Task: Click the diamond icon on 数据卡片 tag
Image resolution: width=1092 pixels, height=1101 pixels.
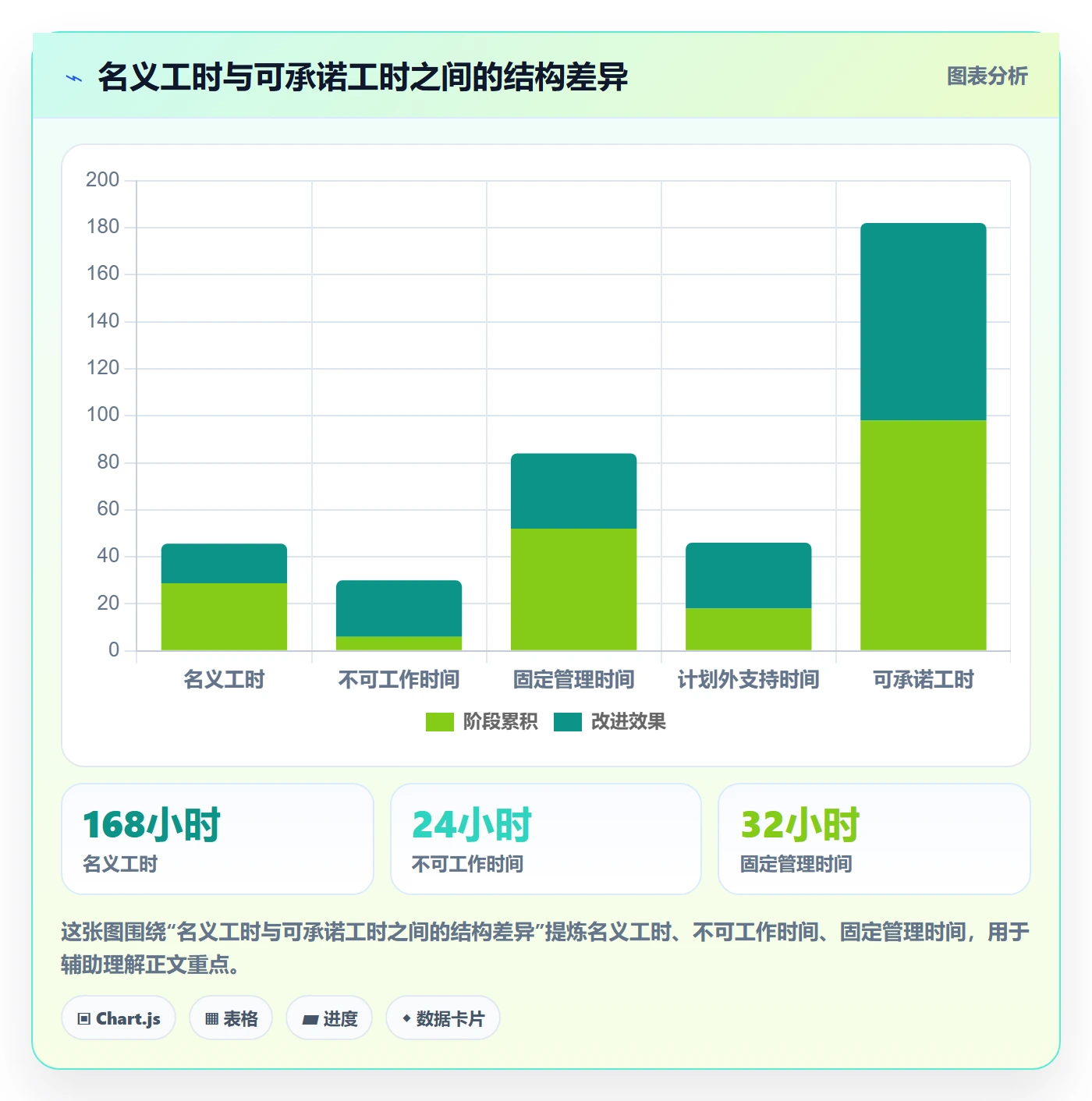Action: (x=406, y=1018)
